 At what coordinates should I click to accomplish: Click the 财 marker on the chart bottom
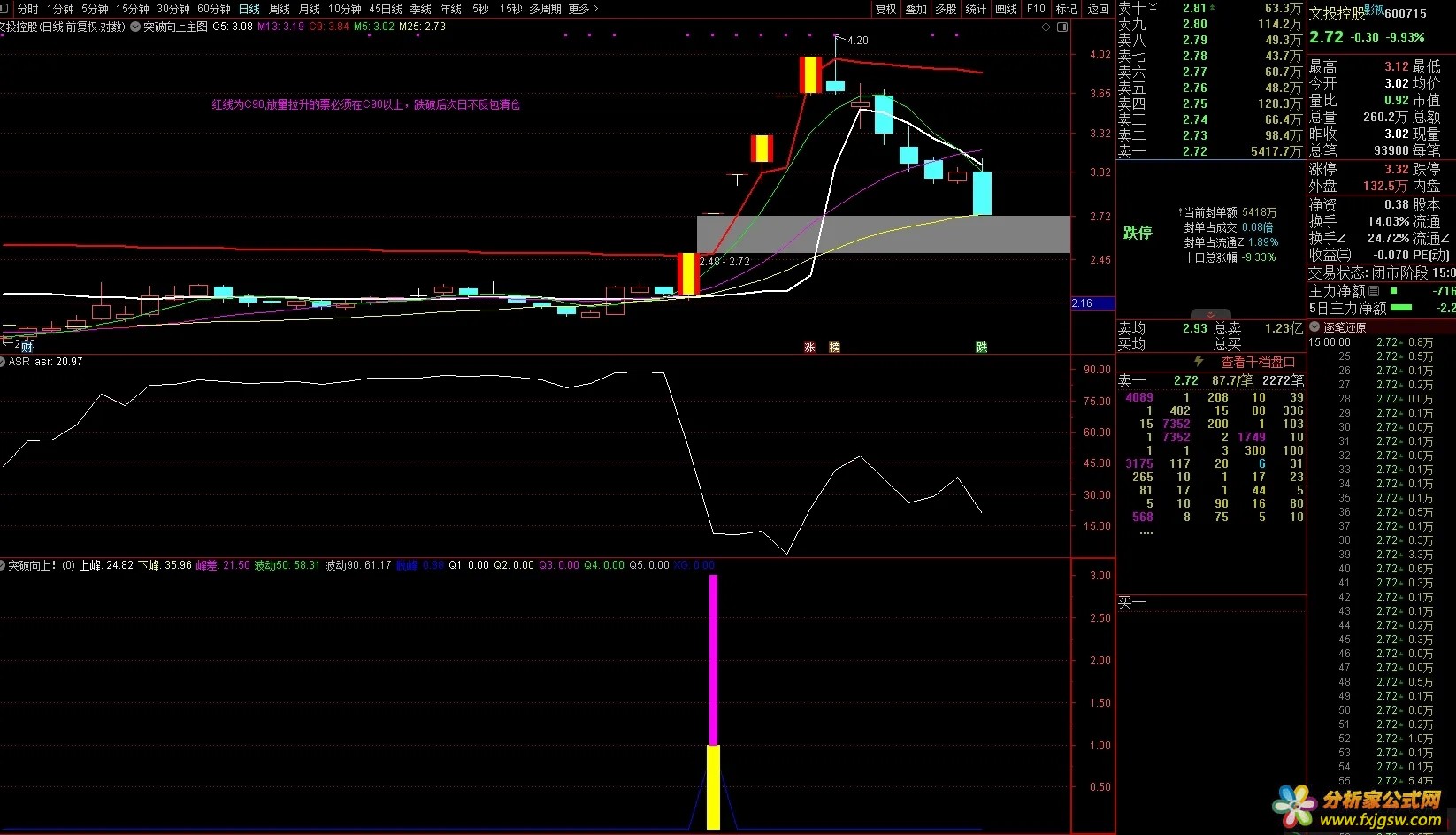(x=27, y=347)
